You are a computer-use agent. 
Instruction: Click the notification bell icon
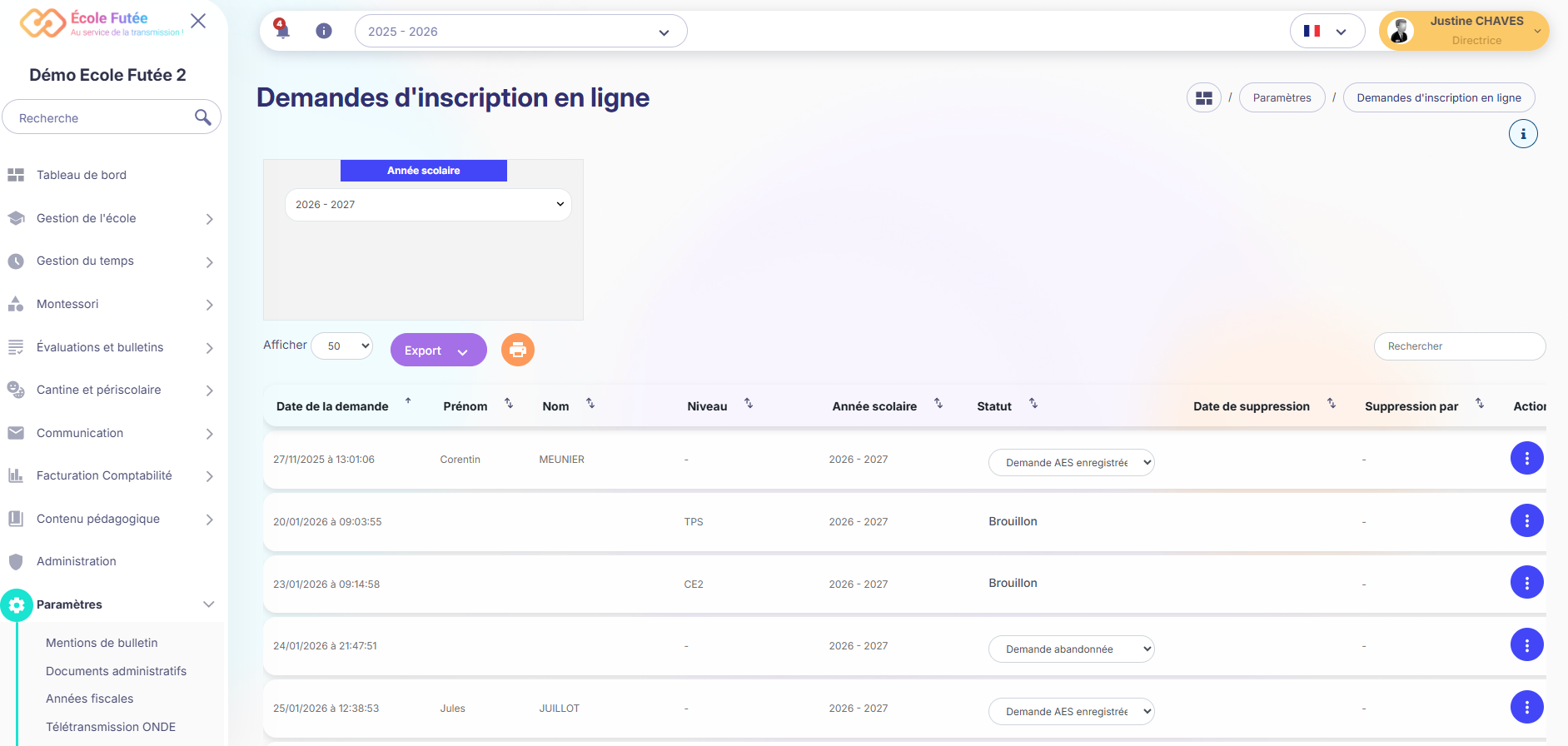click(x=282, y=30)
